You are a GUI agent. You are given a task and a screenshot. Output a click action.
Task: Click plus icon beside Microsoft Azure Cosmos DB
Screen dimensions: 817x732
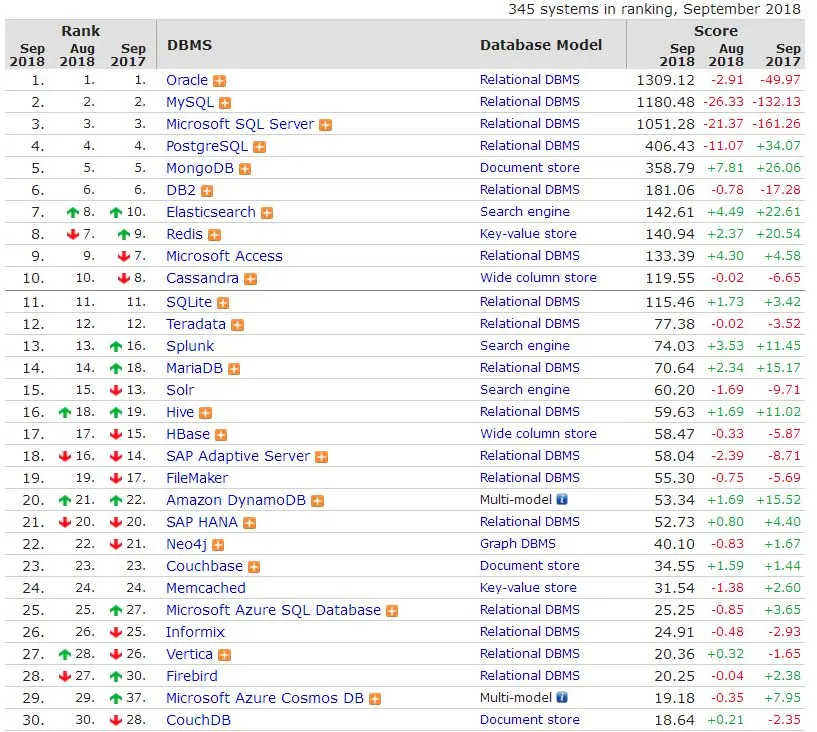(x=375, y=699)
